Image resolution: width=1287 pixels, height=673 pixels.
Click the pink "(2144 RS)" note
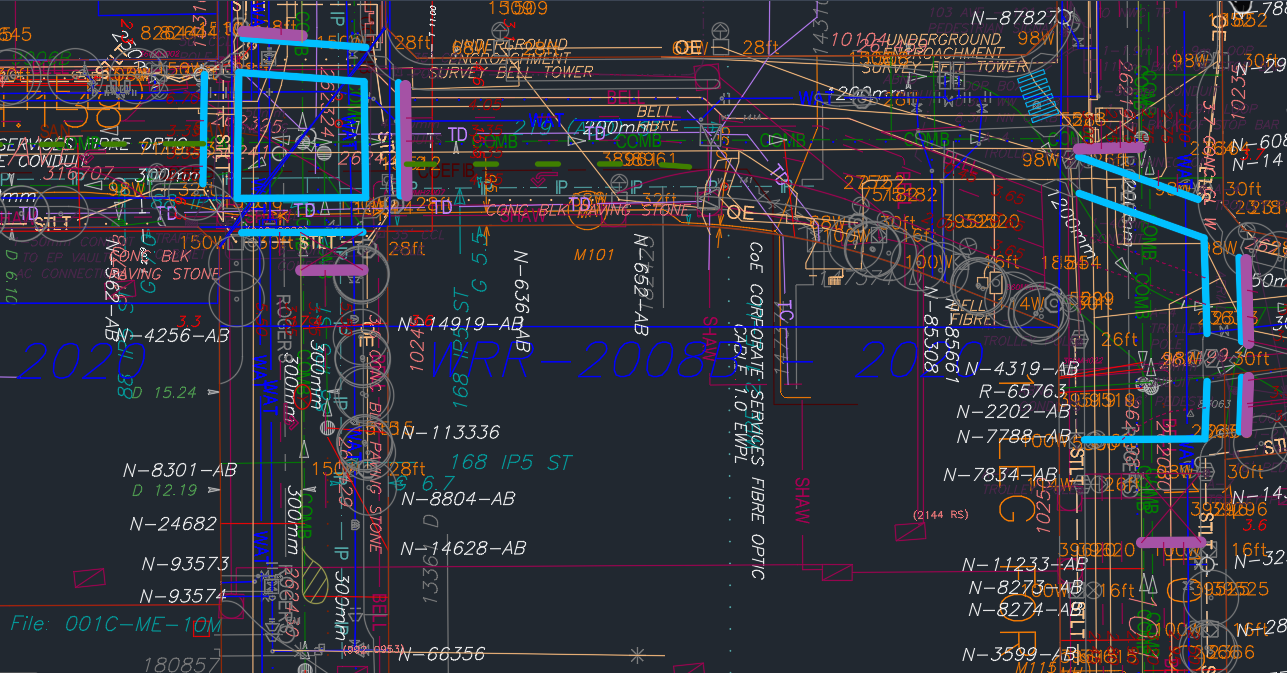[940, 515]
